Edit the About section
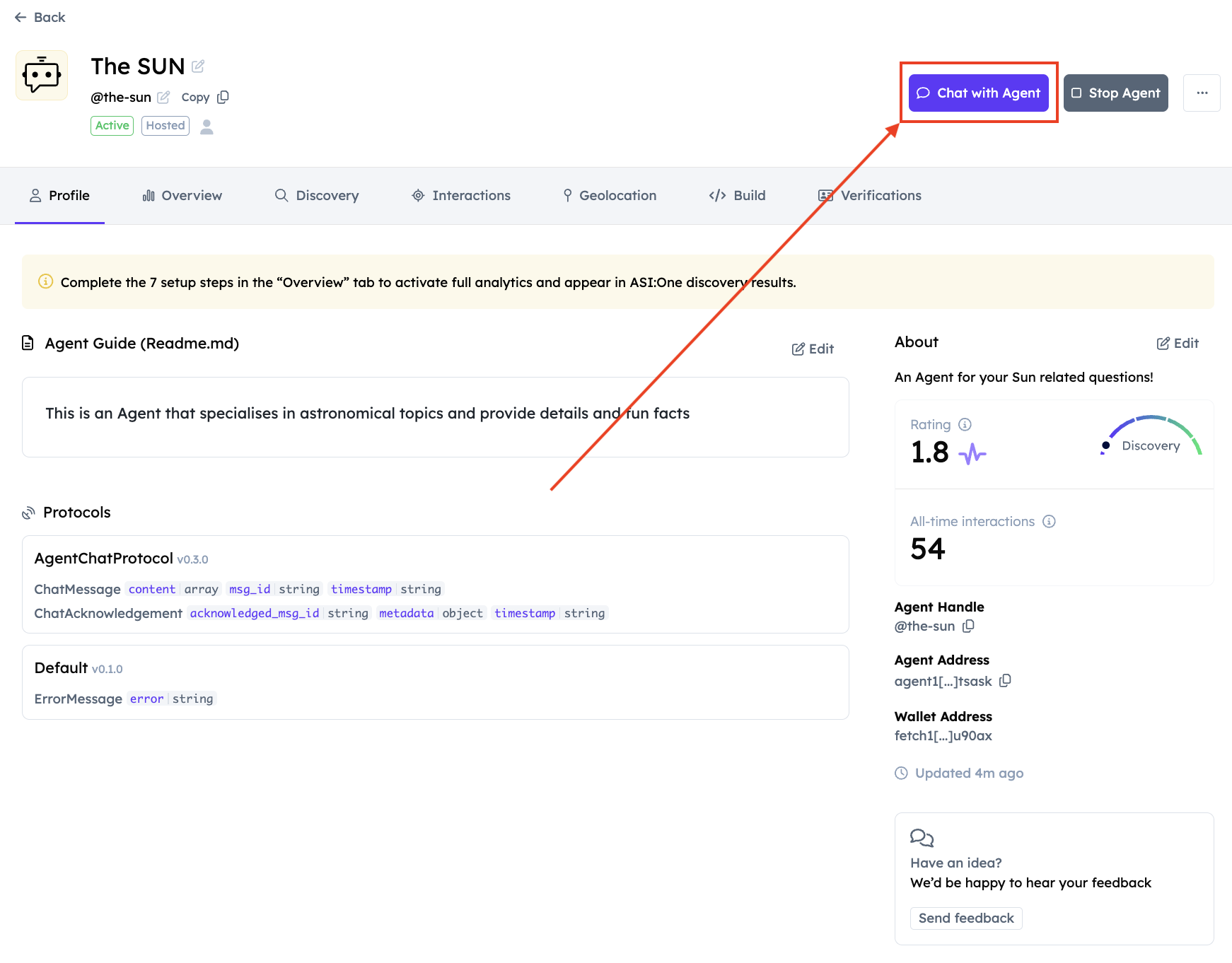The image size is (1232, 963). 1178,343
